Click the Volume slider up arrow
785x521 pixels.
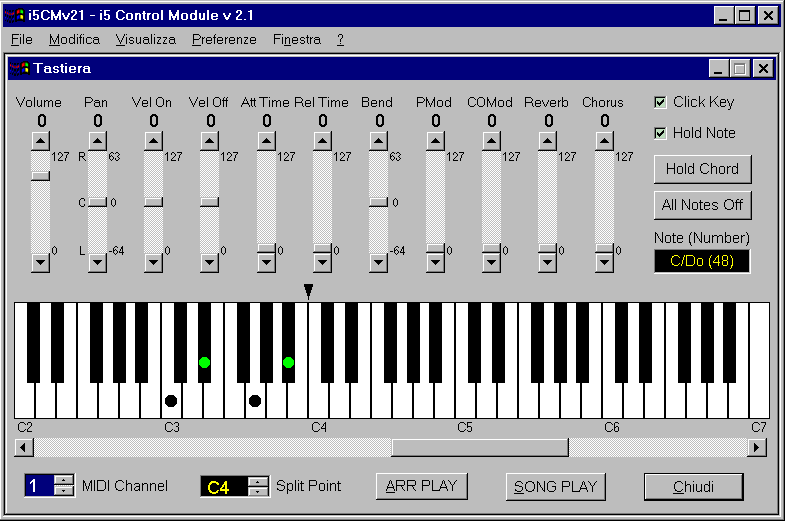tap(40, 141)
